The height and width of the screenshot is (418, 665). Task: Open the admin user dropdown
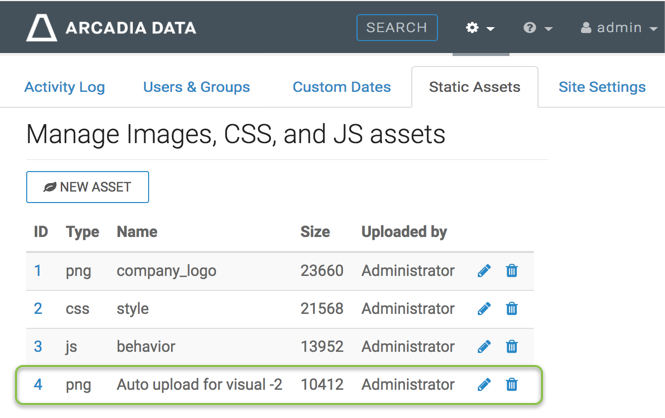618,28
